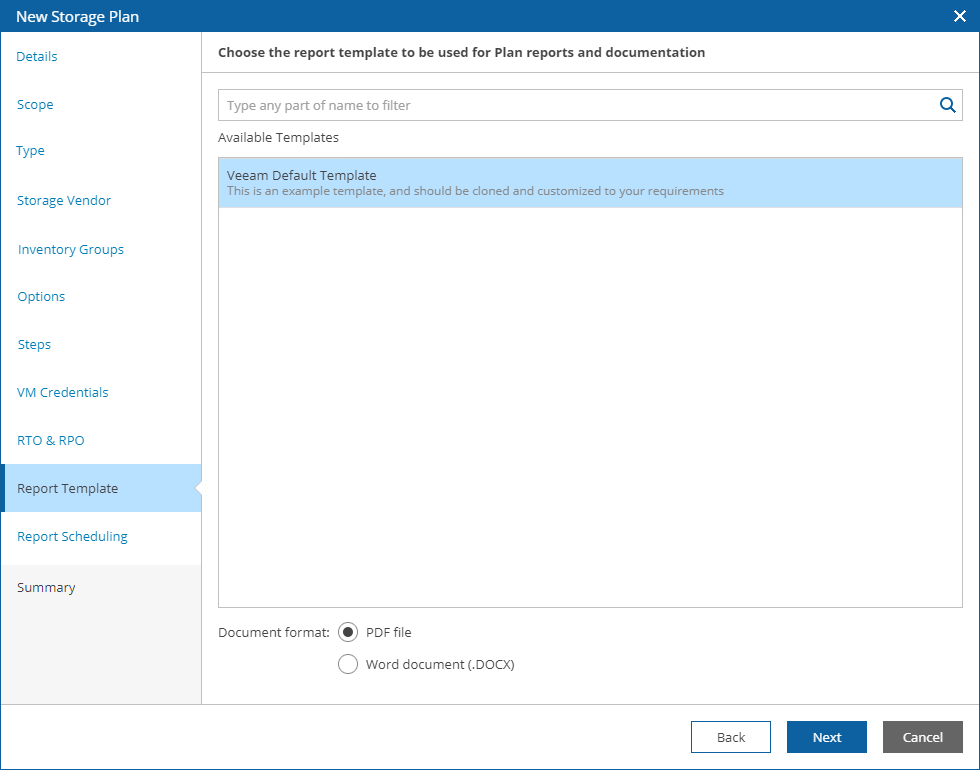The image size is (980, 770).
Task: Open the Options step
Action: coord(41,296)
